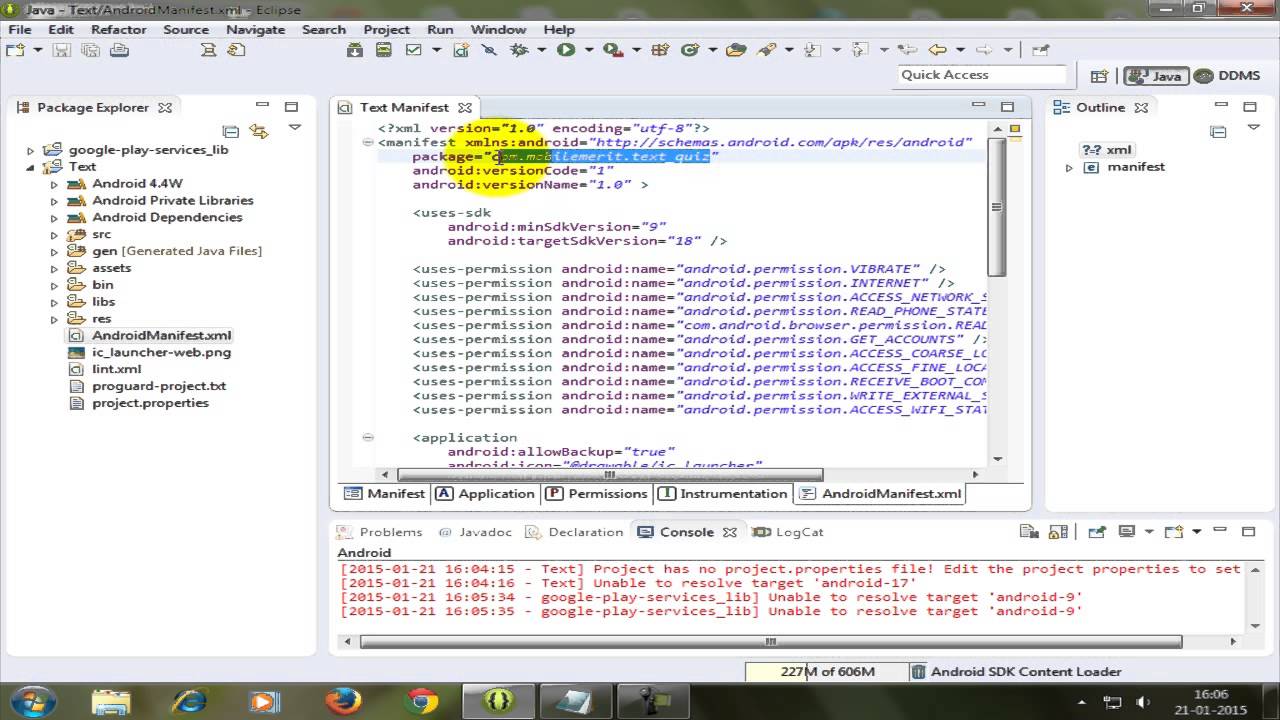The height and width of the screenshot is (720, 1280).
Task: Switch to the Application editor tab
Action: (485, 493)
